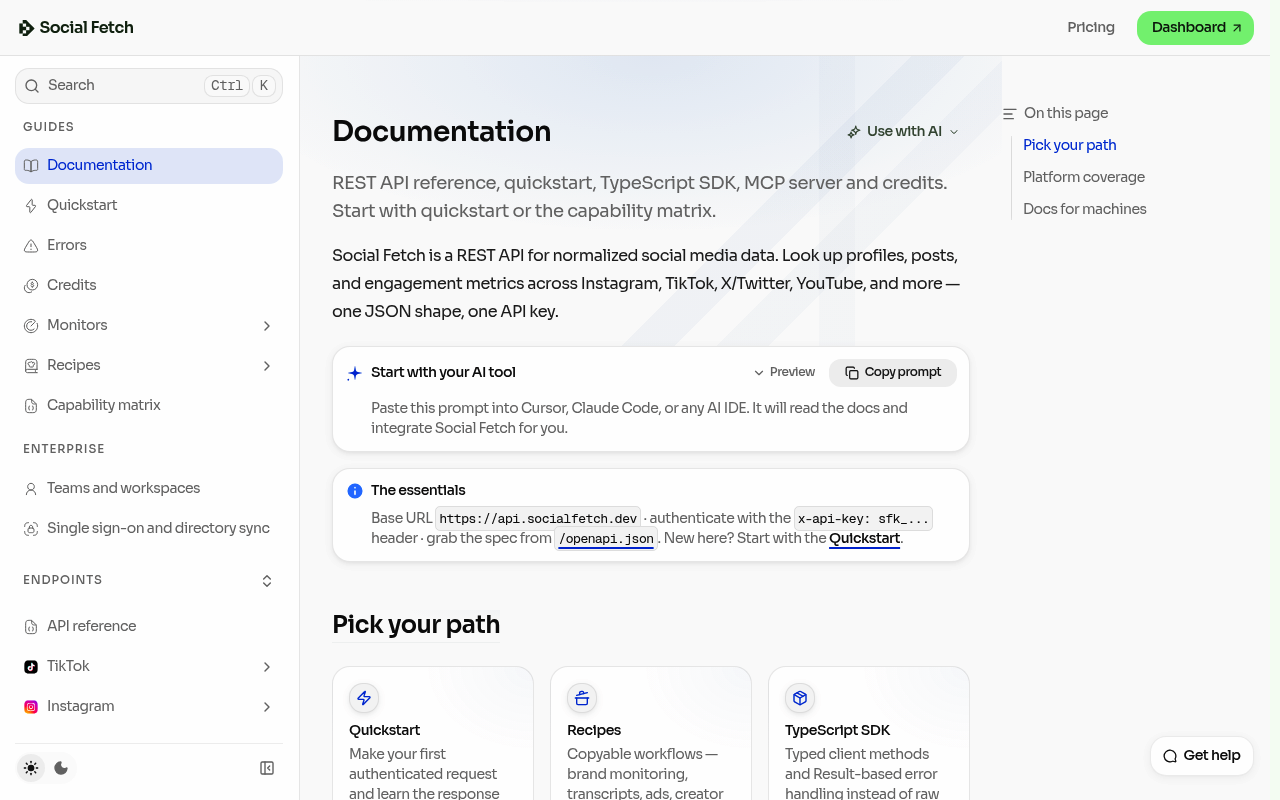This screenshot has height=800, width=1280.
Task: Collapse the sidebar with the panel icon
Action: pyautogui.click(x=267, y=768)
